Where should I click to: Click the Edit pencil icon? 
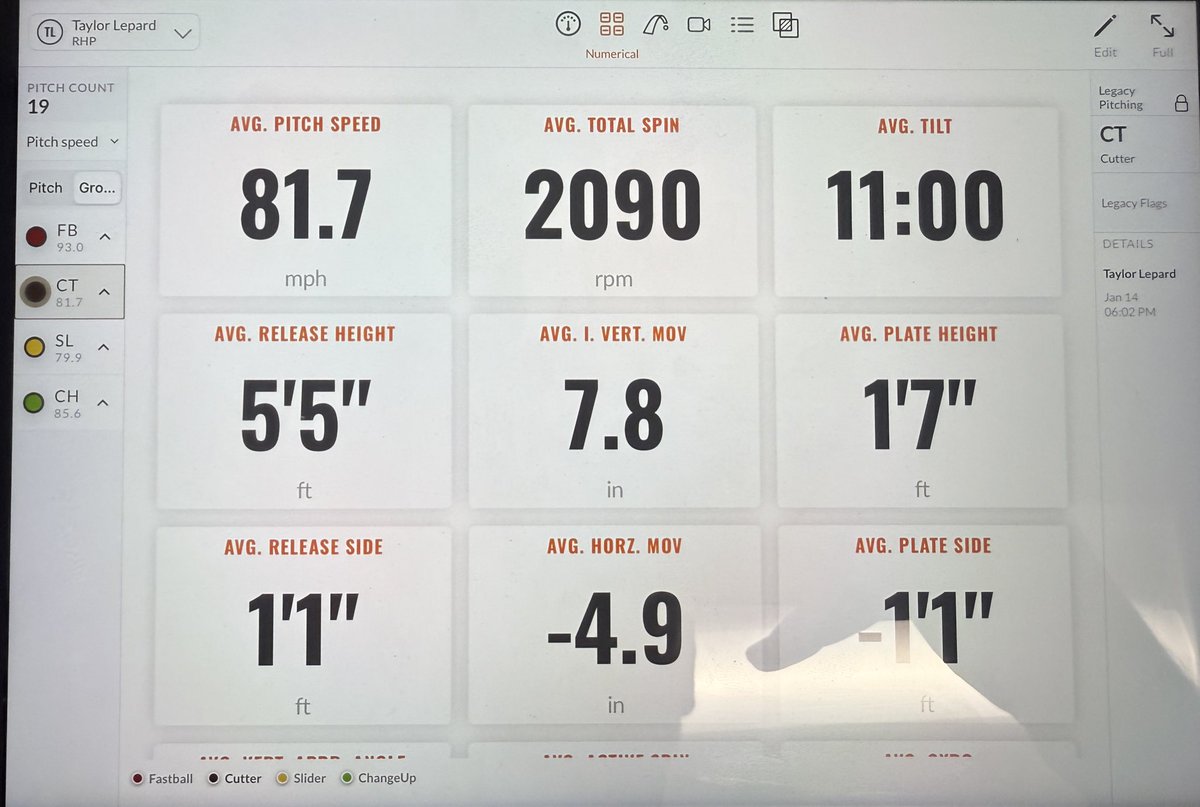1105,26
